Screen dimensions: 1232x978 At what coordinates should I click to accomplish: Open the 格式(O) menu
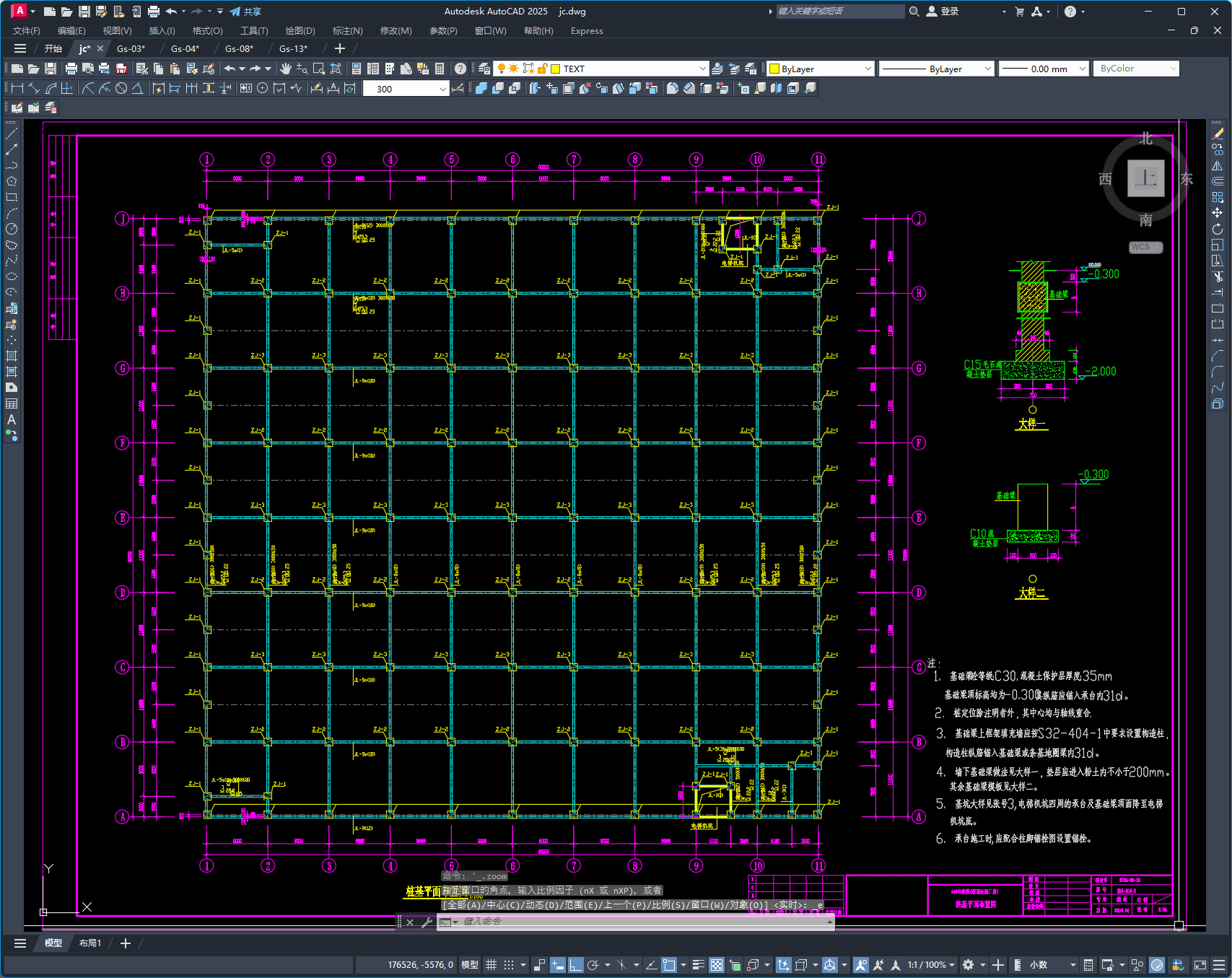point(207,31)
